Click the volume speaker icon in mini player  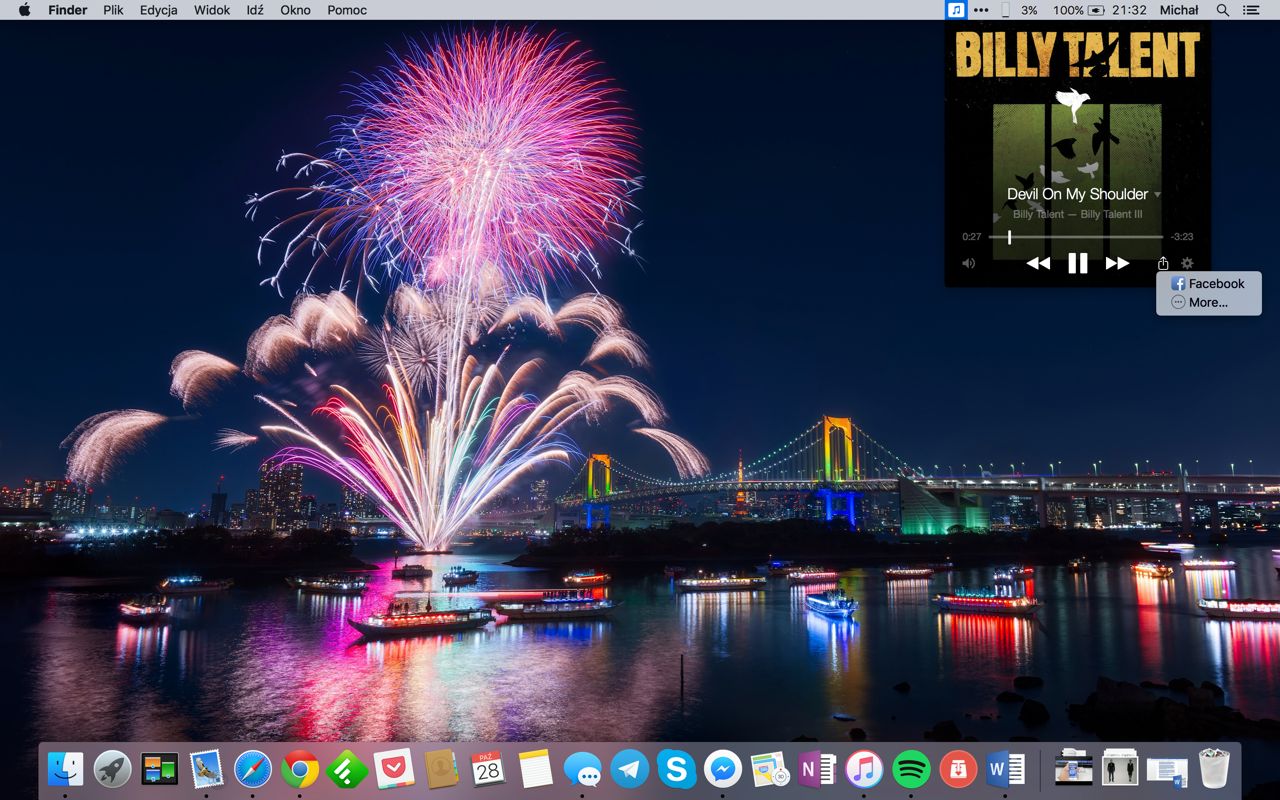coord(968,263)
